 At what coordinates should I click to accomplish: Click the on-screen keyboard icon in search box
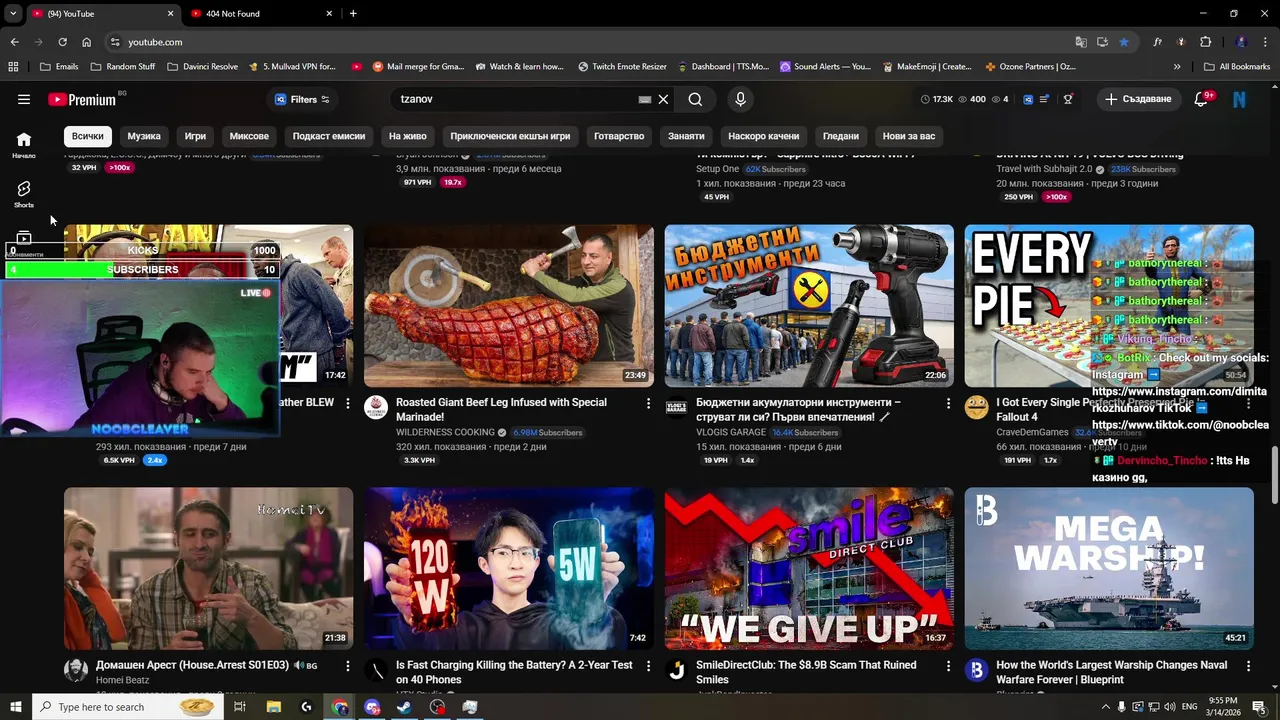tap(645, 99)
